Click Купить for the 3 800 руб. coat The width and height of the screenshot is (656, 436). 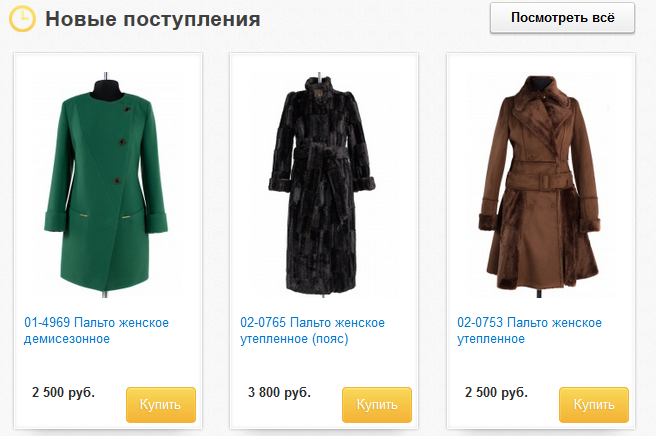pos(377,405)
